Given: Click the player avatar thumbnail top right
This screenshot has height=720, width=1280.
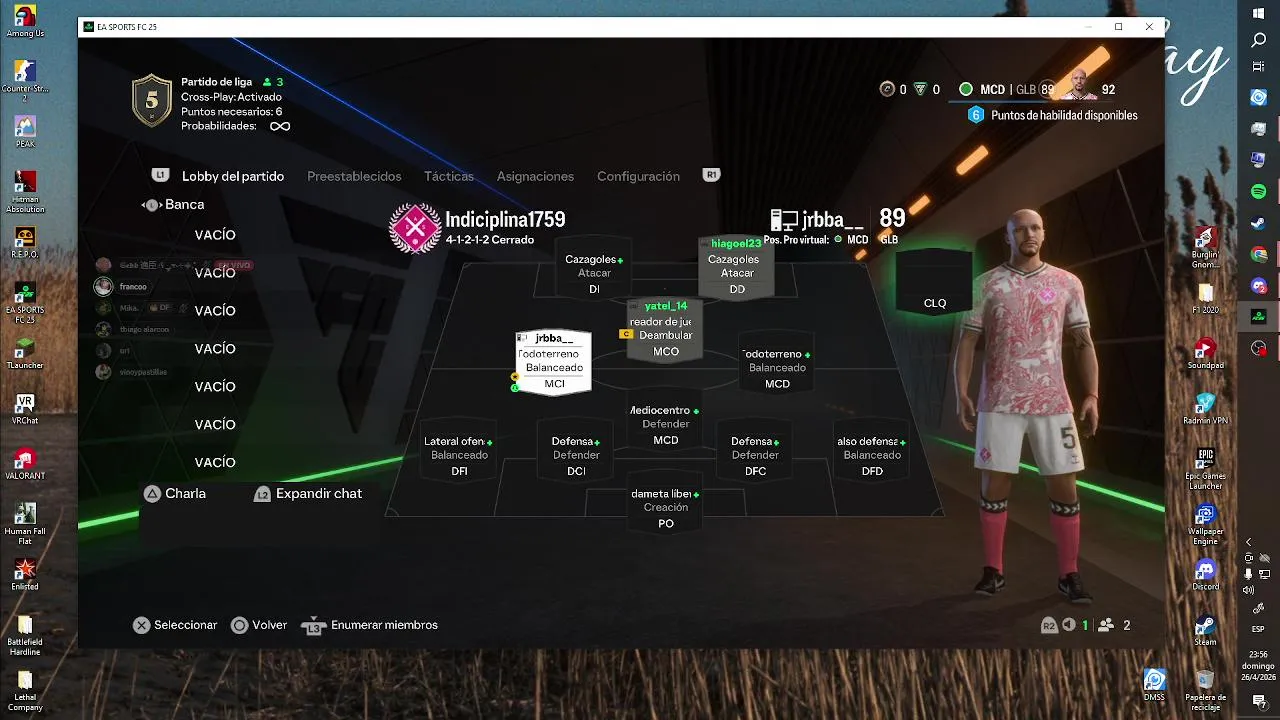Looking at the screenshot, I should click(1078, 86).
